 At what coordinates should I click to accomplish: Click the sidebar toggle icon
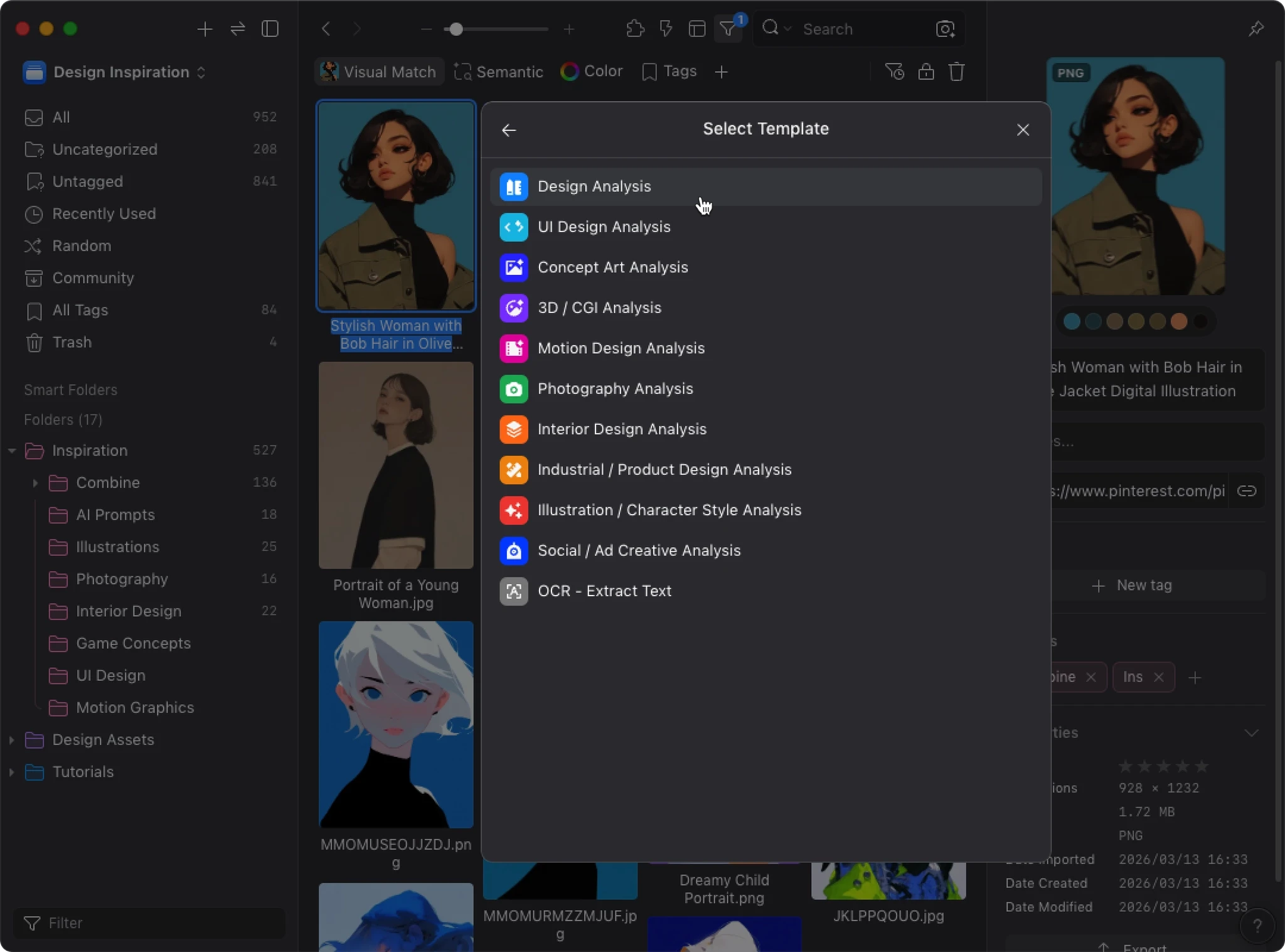270,29
